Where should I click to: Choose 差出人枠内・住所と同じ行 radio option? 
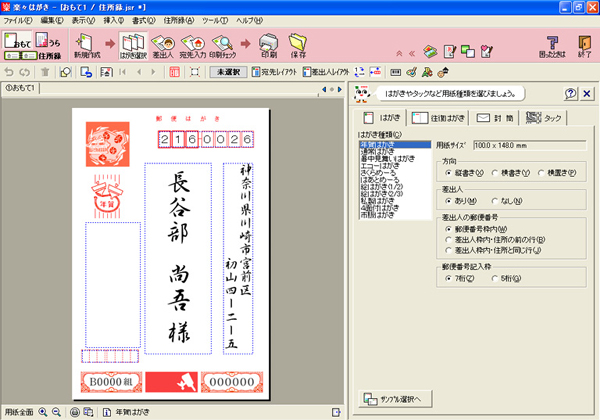(x=448, y=250)
